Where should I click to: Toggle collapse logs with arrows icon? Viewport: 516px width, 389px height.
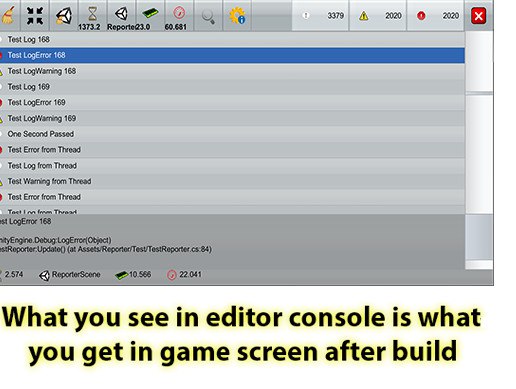pos(35,15)
